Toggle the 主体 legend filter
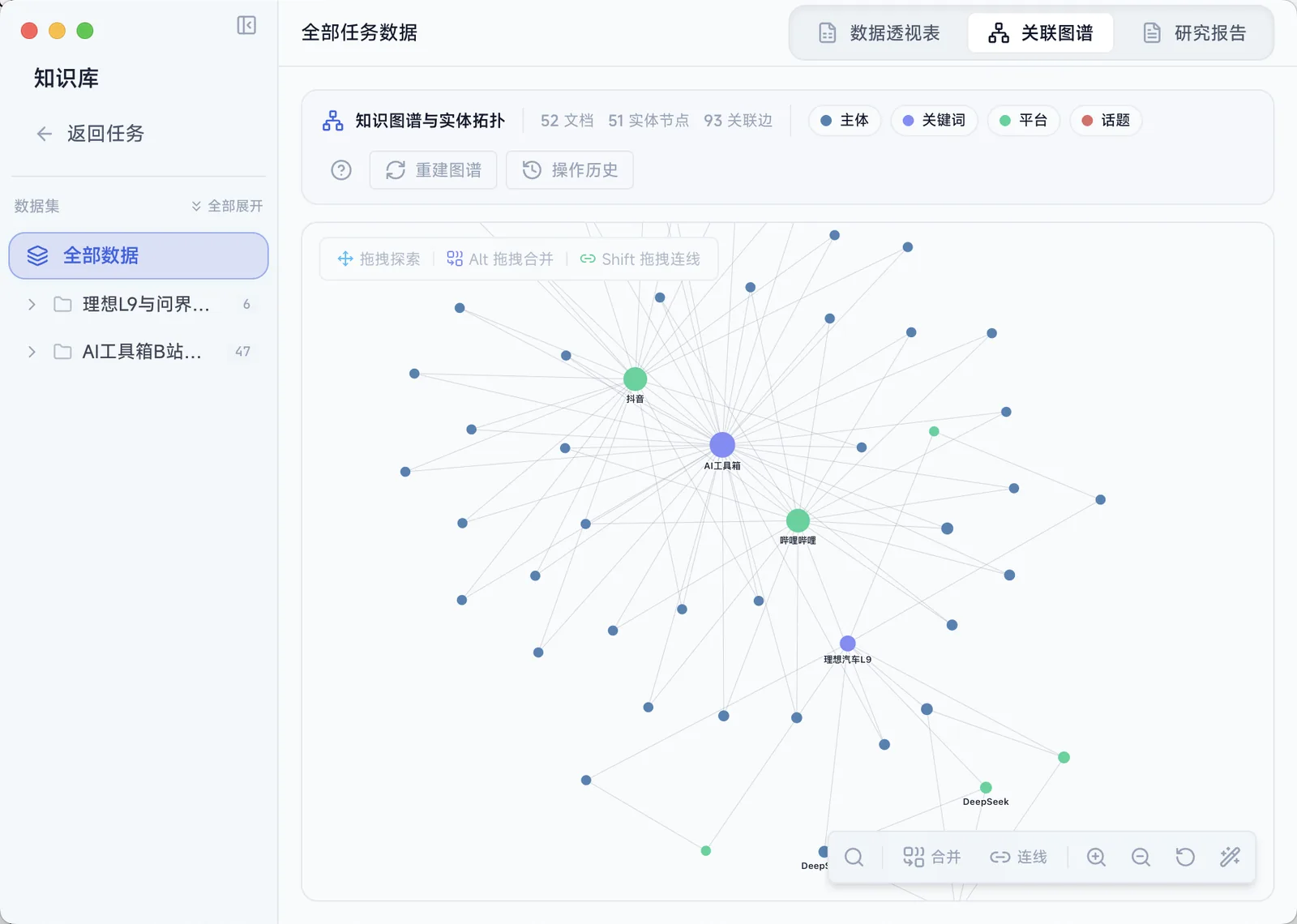This screenshot has height=924, width=1297. click(x=844, y=121)
